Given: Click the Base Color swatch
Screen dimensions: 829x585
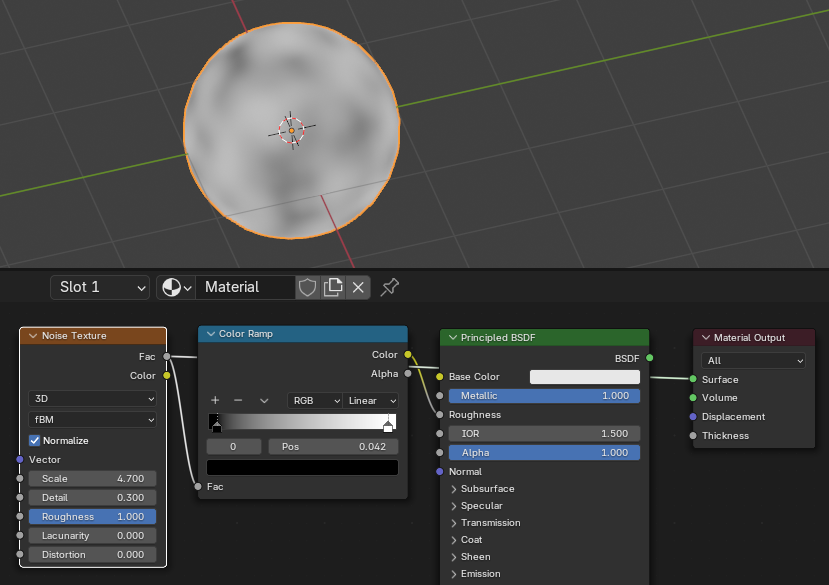Looking at the screenshot, I should [585, 377].
